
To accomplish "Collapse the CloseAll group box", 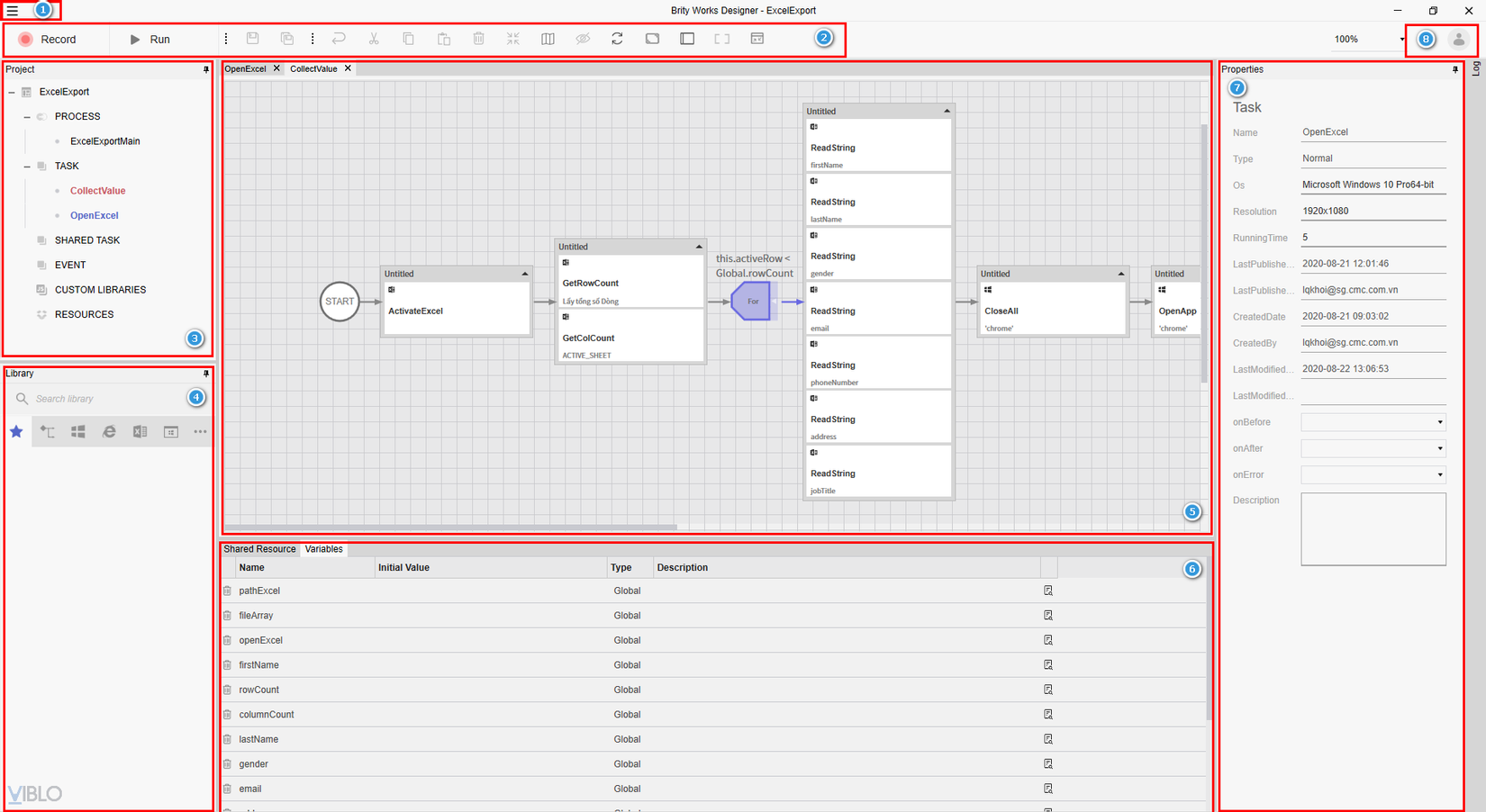I will tap(1121, 274).
